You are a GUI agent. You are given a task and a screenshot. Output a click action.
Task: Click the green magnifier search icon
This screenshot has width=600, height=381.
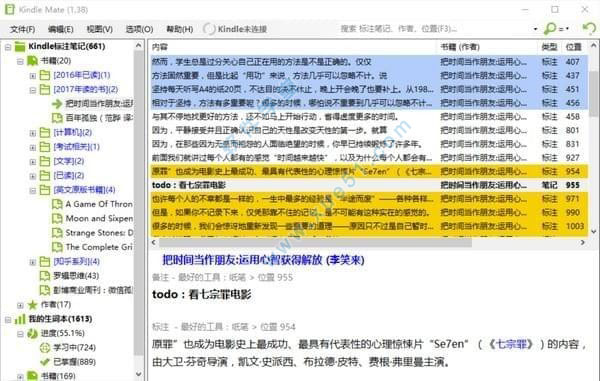[x=550, y=28]
